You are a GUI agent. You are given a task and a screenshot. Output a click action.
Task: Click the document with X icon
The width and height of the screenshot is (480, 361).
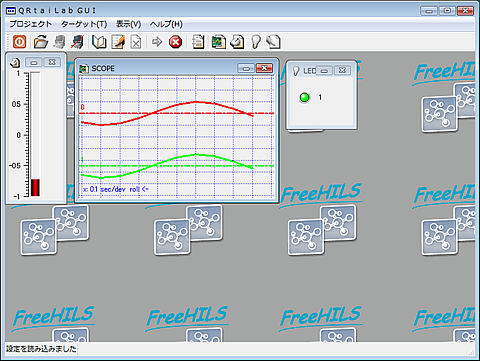coord(136,42)
